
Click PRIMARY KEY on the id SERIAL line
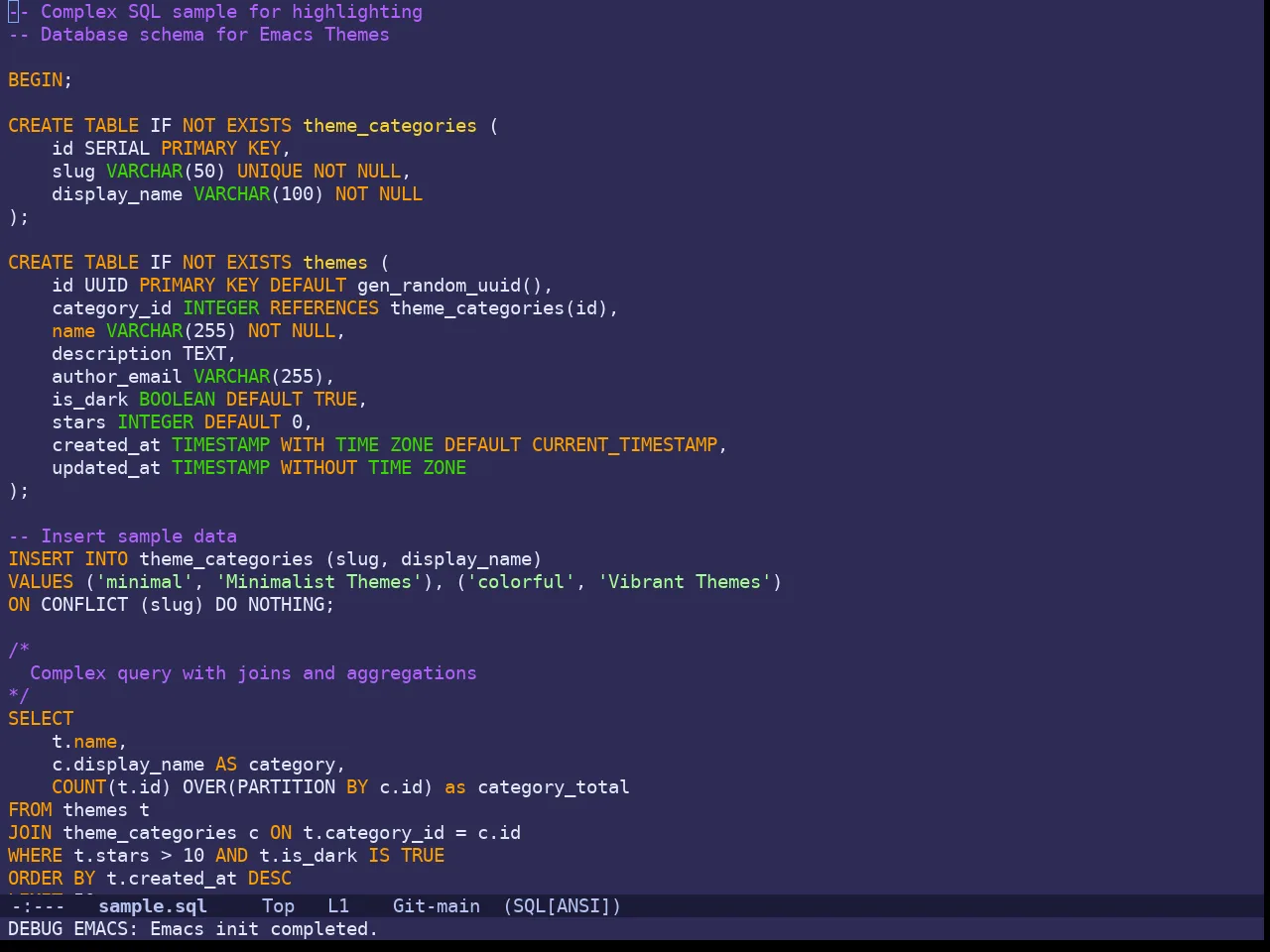[221, 149]
